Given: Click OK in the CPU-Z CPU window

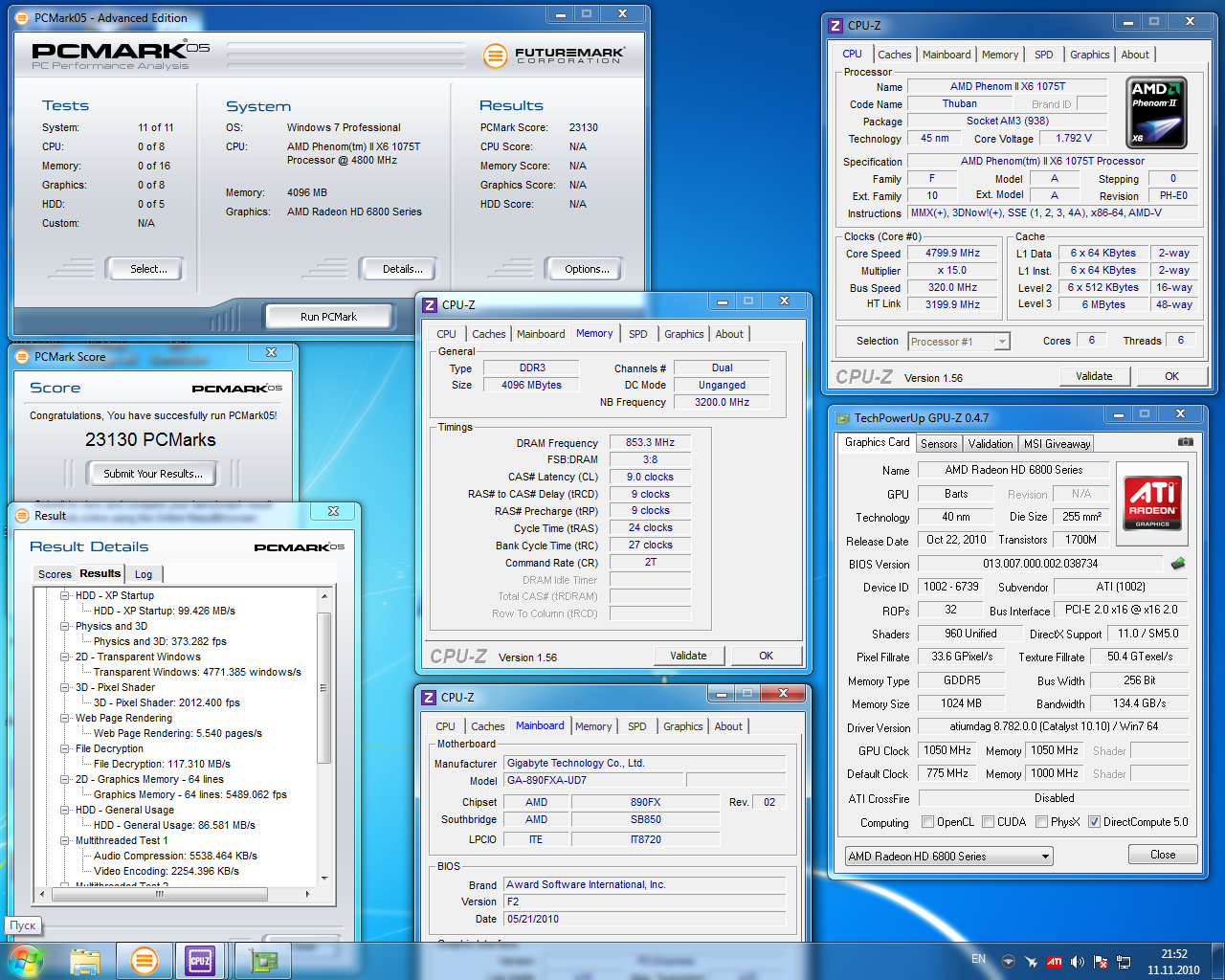Looking at the screenshot, I should (1171, 376).
